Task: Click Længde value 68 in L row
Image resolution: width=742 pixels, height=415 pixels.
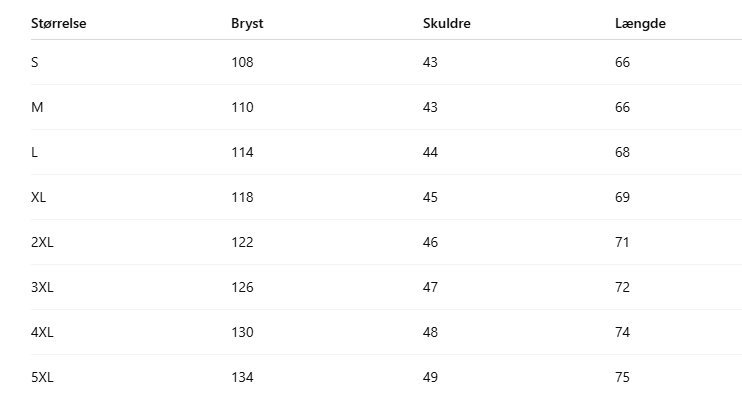Action: (x=622, y=152)
